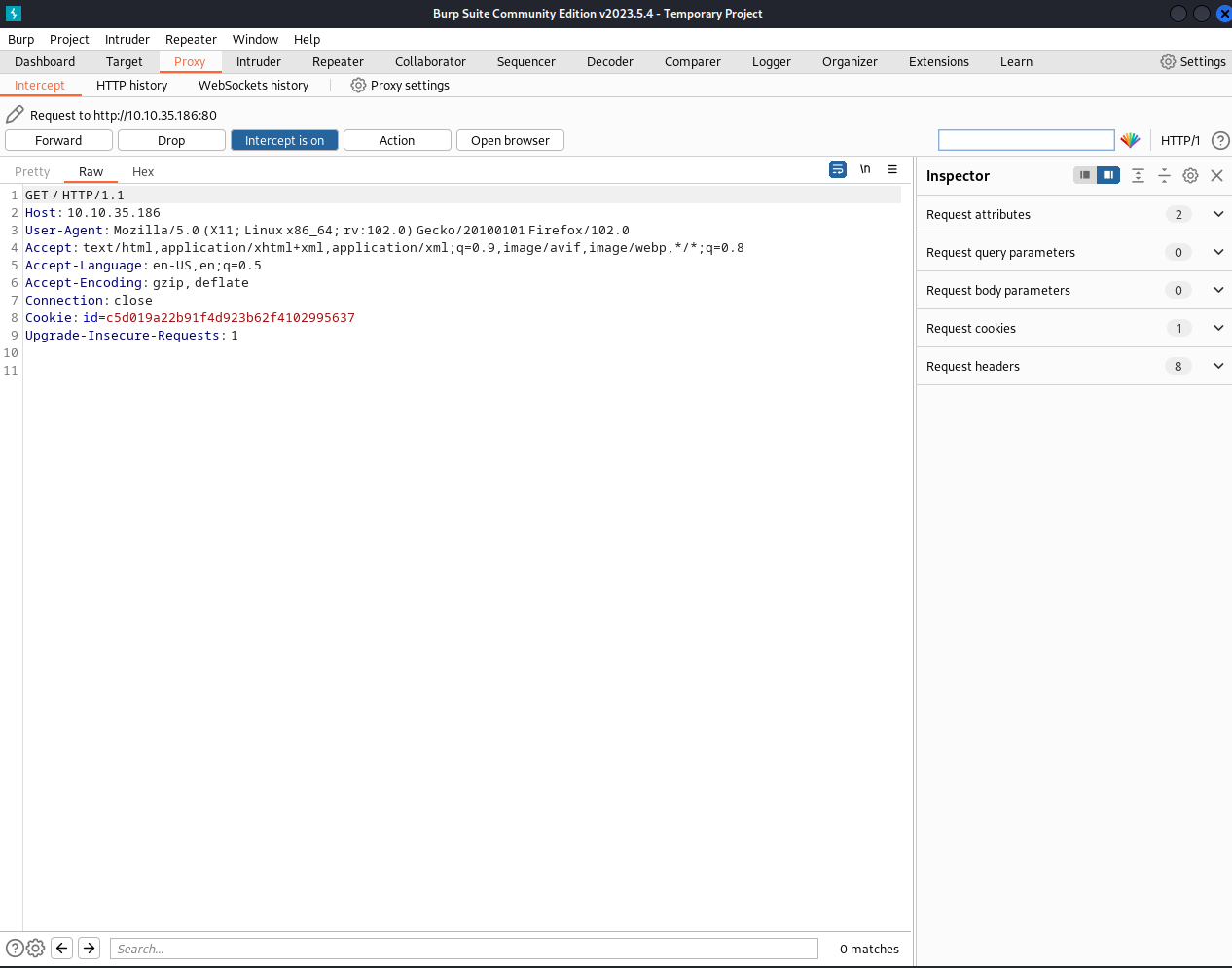Open the Repeater tool tab
This screenshot has width=1232, height=968.
pos(338,62)
